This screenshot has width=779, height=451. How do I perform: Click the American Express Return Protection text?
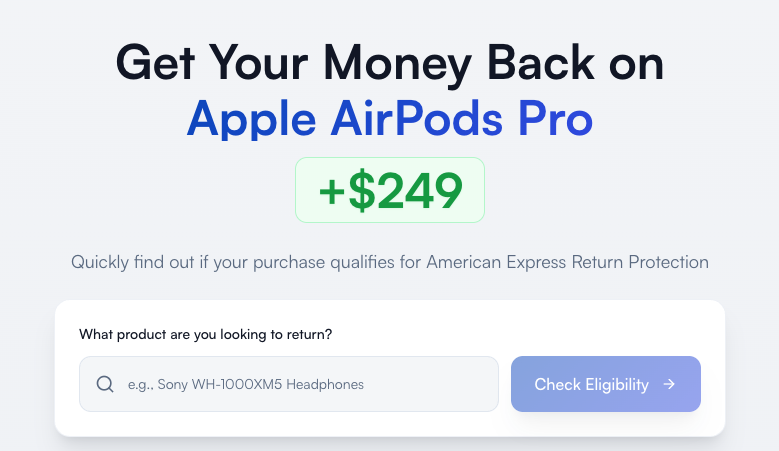click(568, 262)
